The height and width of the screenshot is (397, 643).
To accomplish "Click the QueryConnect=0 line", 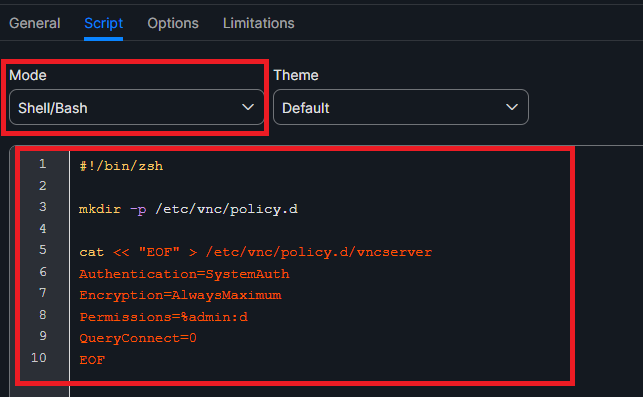I will 138,338.
